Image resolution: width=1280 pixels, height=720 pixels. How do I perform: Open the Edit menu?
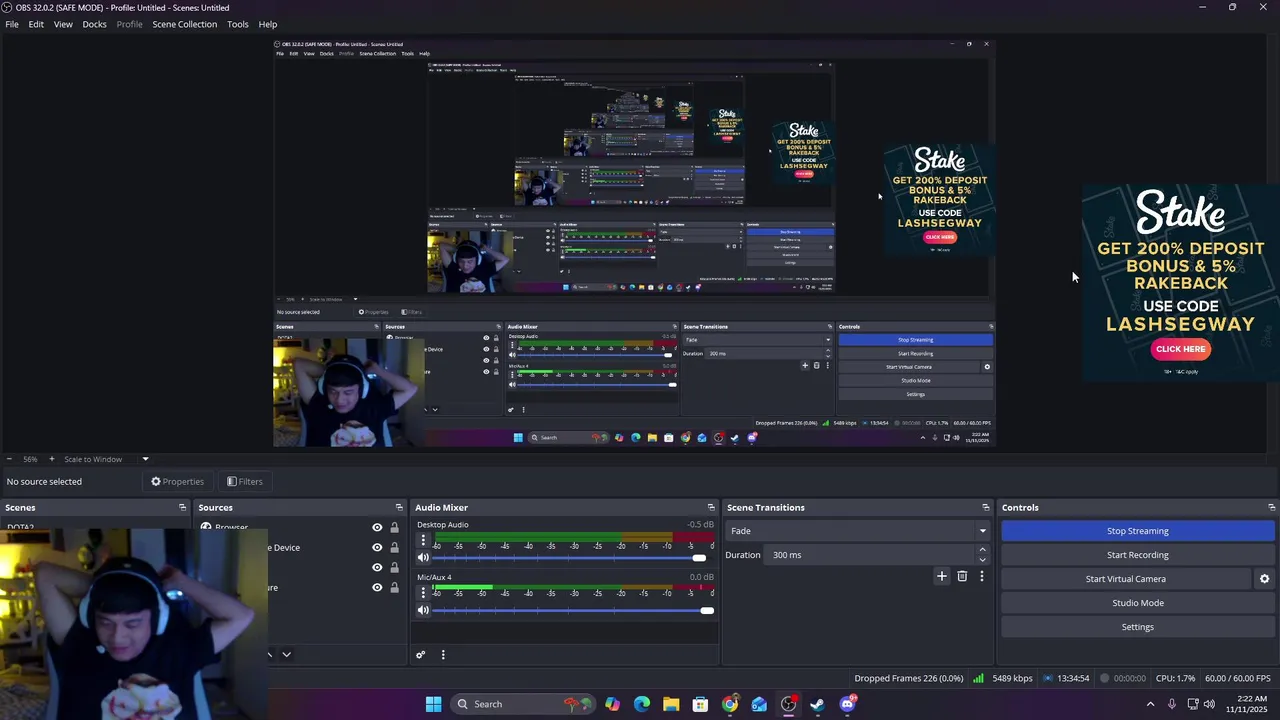(x=36, y=24)
